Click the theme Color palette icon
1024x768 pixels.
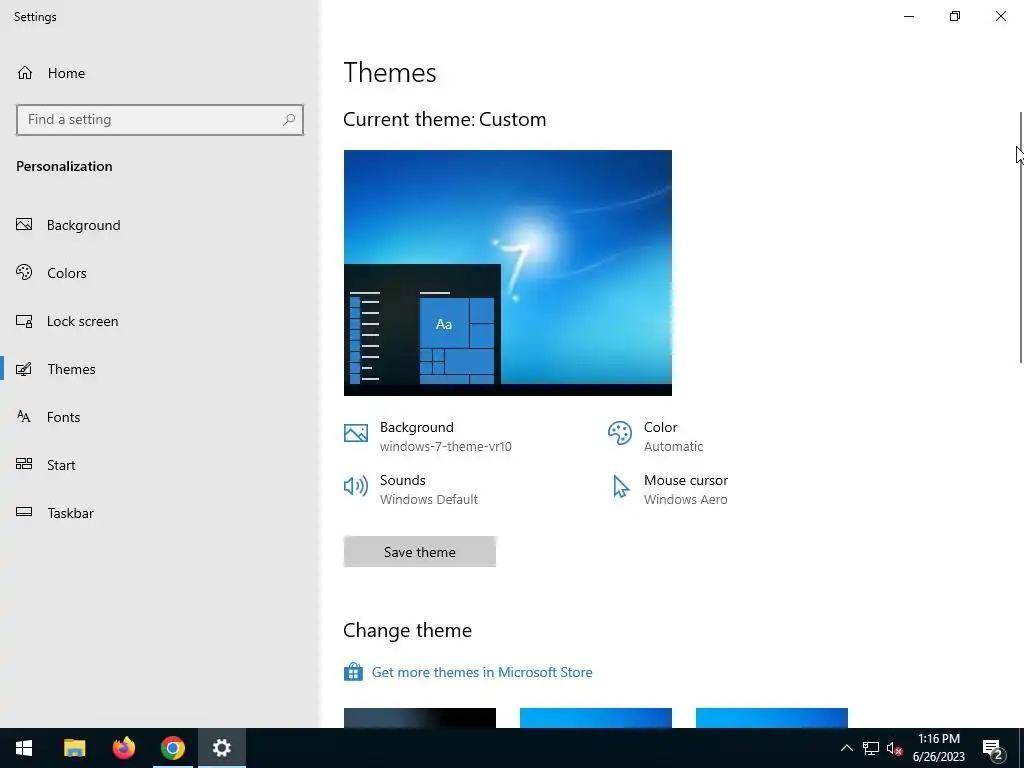point(620,433)
